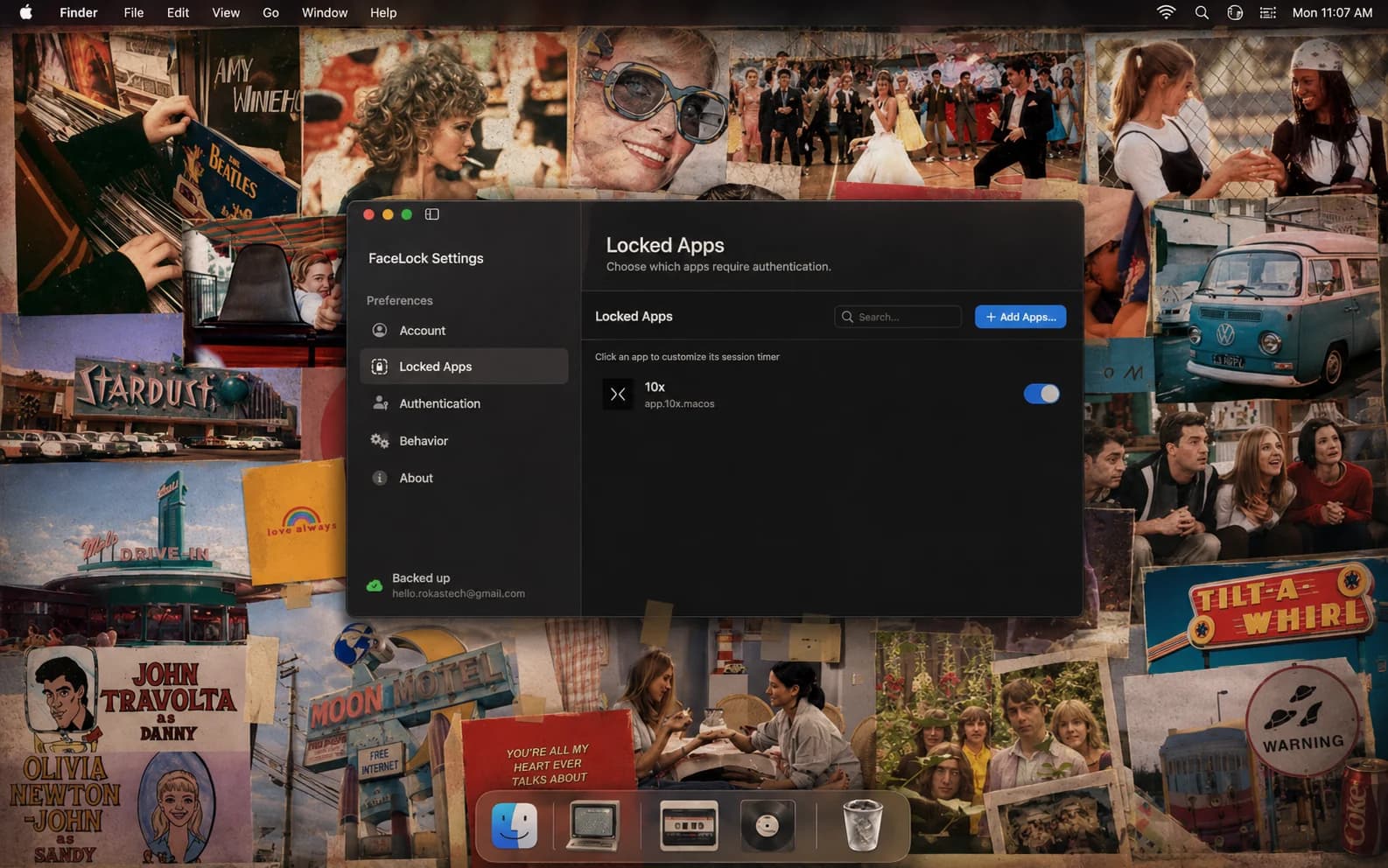Click the About info icon

[x=380, y=478]
